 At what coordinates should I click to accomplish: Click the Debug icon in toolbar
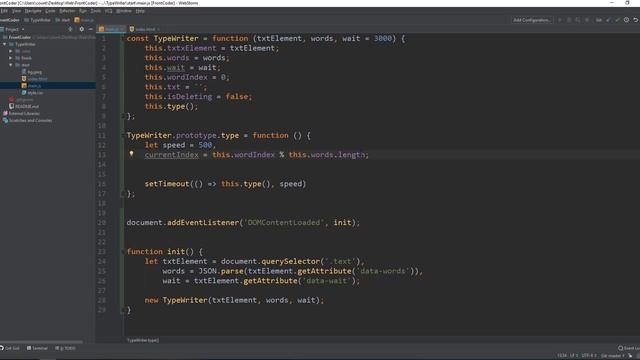pos(569,20)
